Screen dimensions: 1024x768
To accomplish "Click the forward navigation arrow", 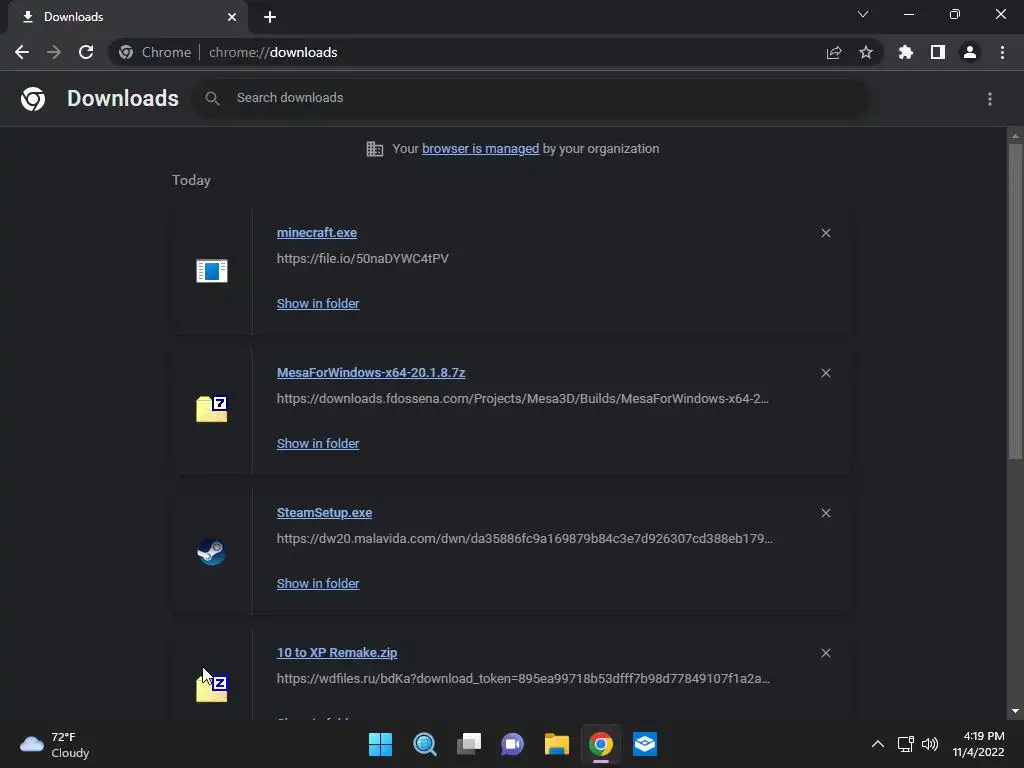I will tap(54, 52).
